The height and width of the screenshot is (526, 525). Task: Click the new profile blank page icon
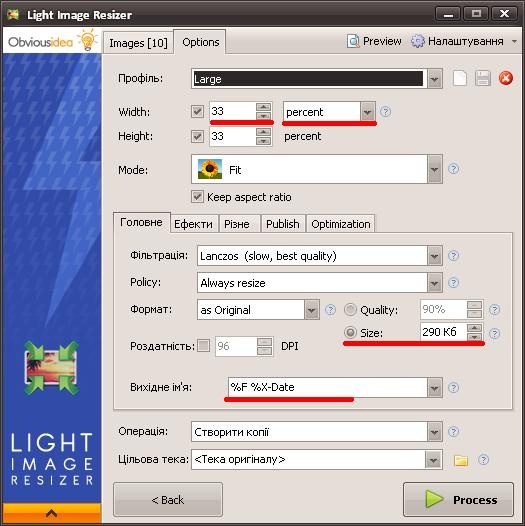click(x=460, y=78)
